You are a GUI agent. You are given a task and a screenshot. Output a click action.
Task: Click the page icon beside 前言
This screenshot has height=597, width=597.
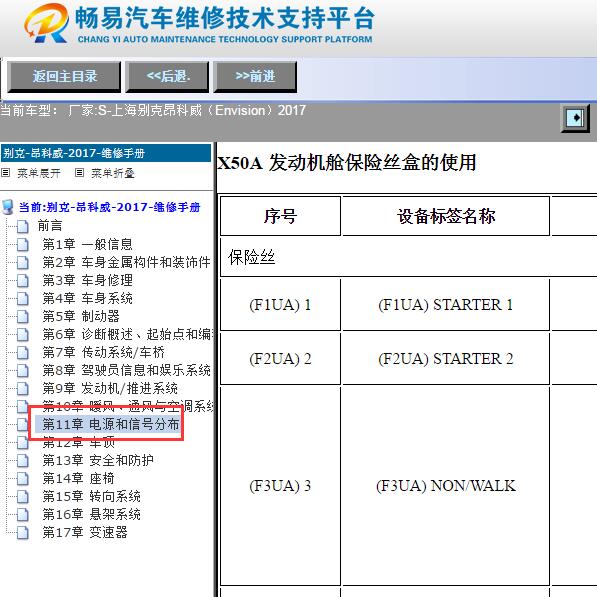tap(23, 226)
